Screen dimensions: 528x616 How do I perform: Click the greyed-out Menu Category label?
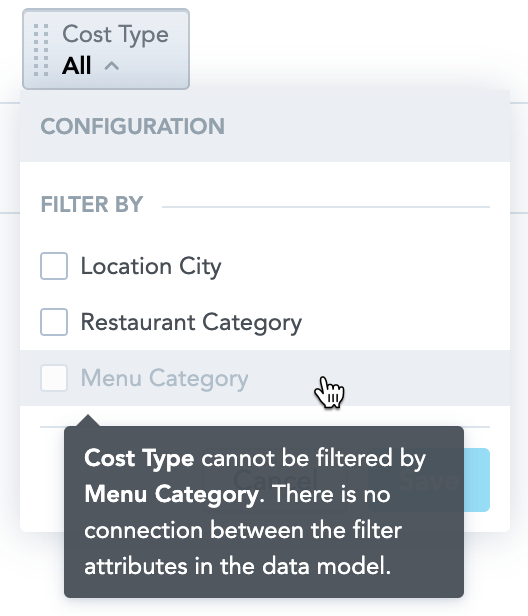164,379
